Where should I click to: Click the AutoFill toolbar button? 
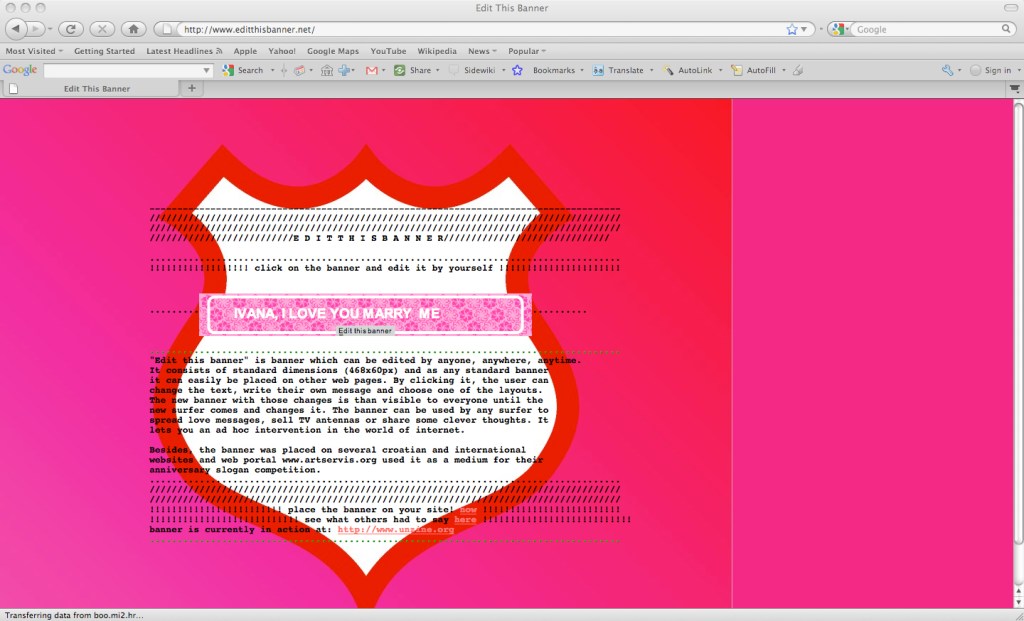coord(760,70)
